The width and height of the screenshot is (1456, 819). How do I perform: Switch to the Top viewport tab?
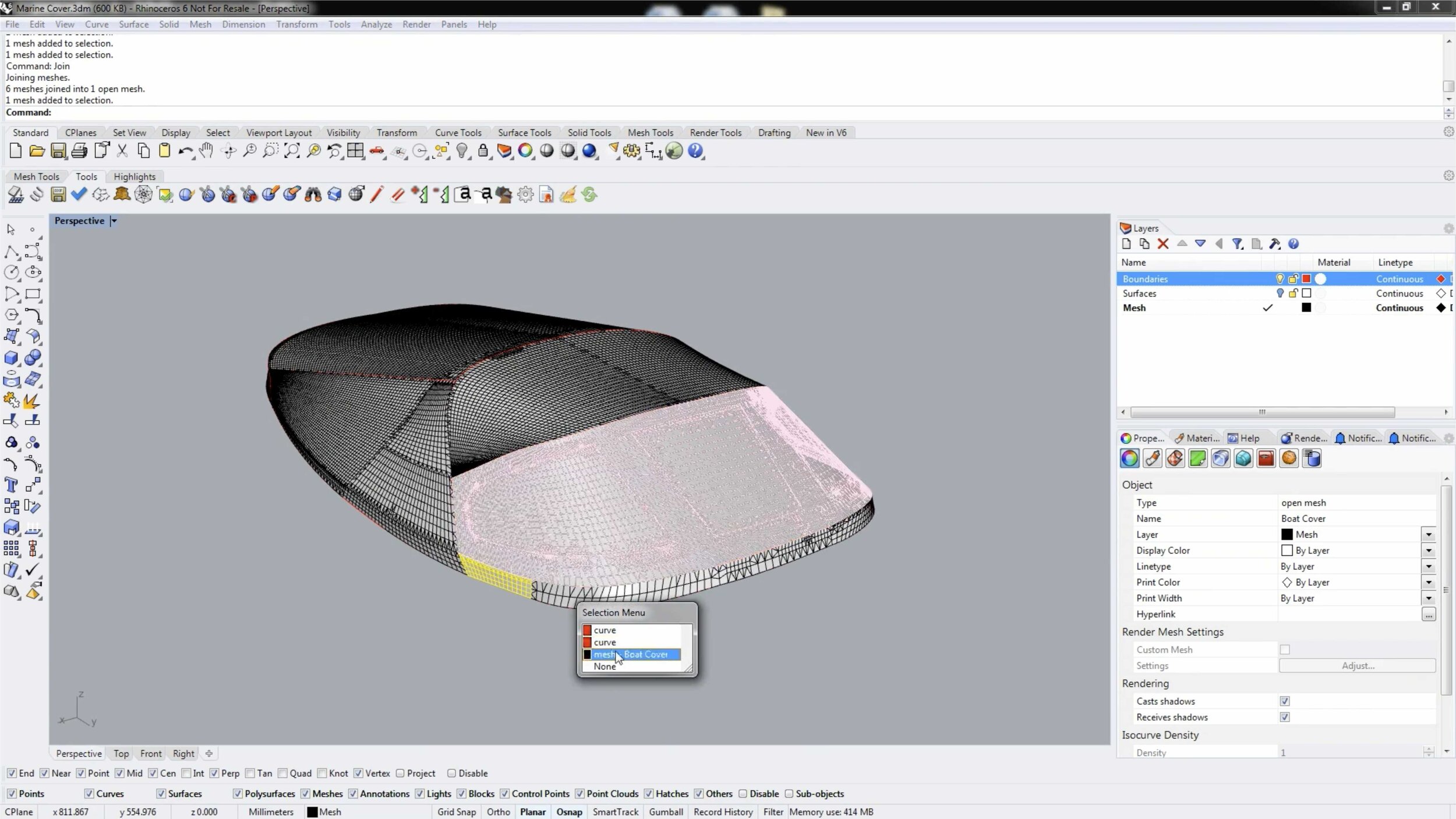coord(121,753)
